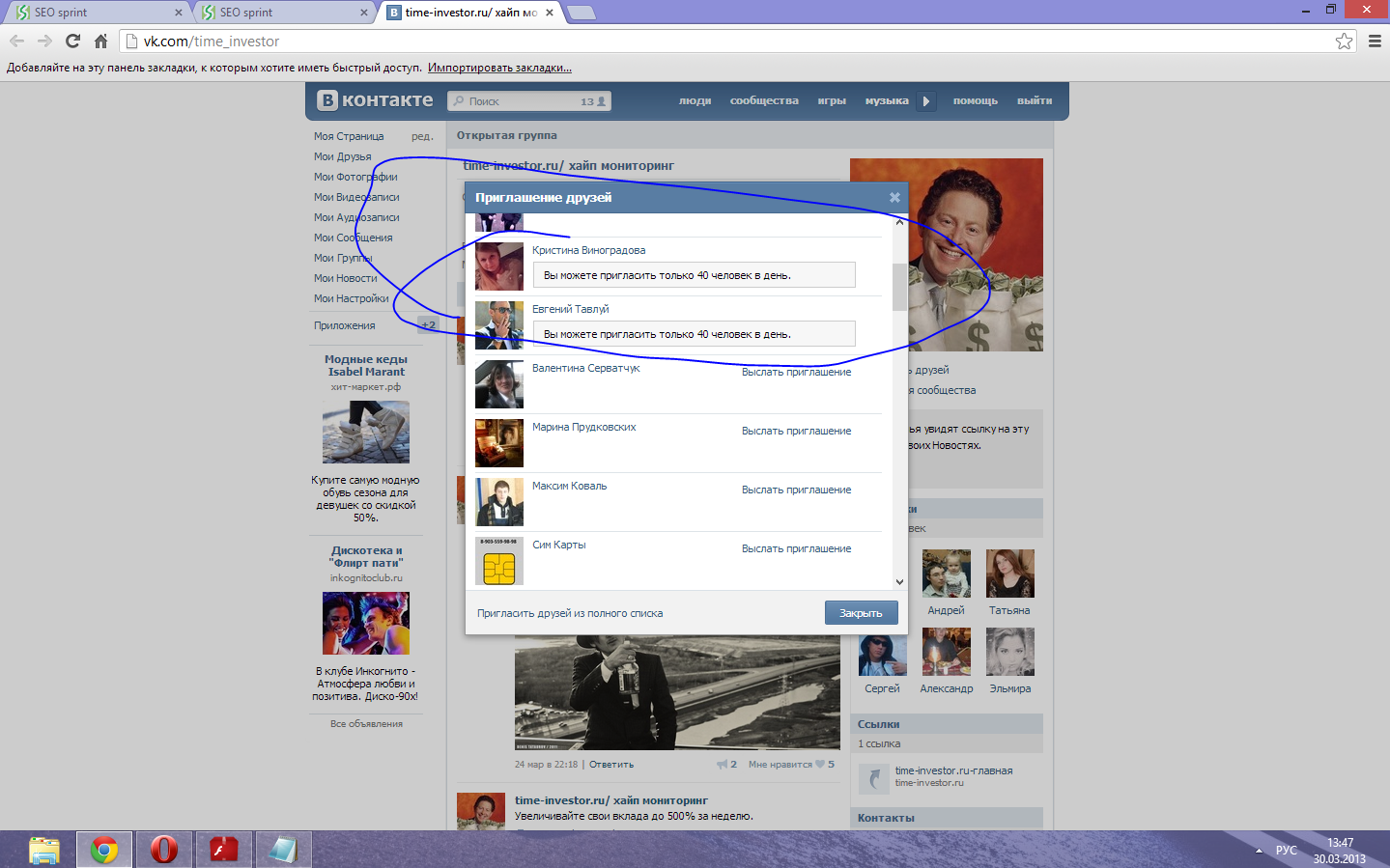
Task: Close the friend invitation dialog X
Action: click(x=894, y=197)
